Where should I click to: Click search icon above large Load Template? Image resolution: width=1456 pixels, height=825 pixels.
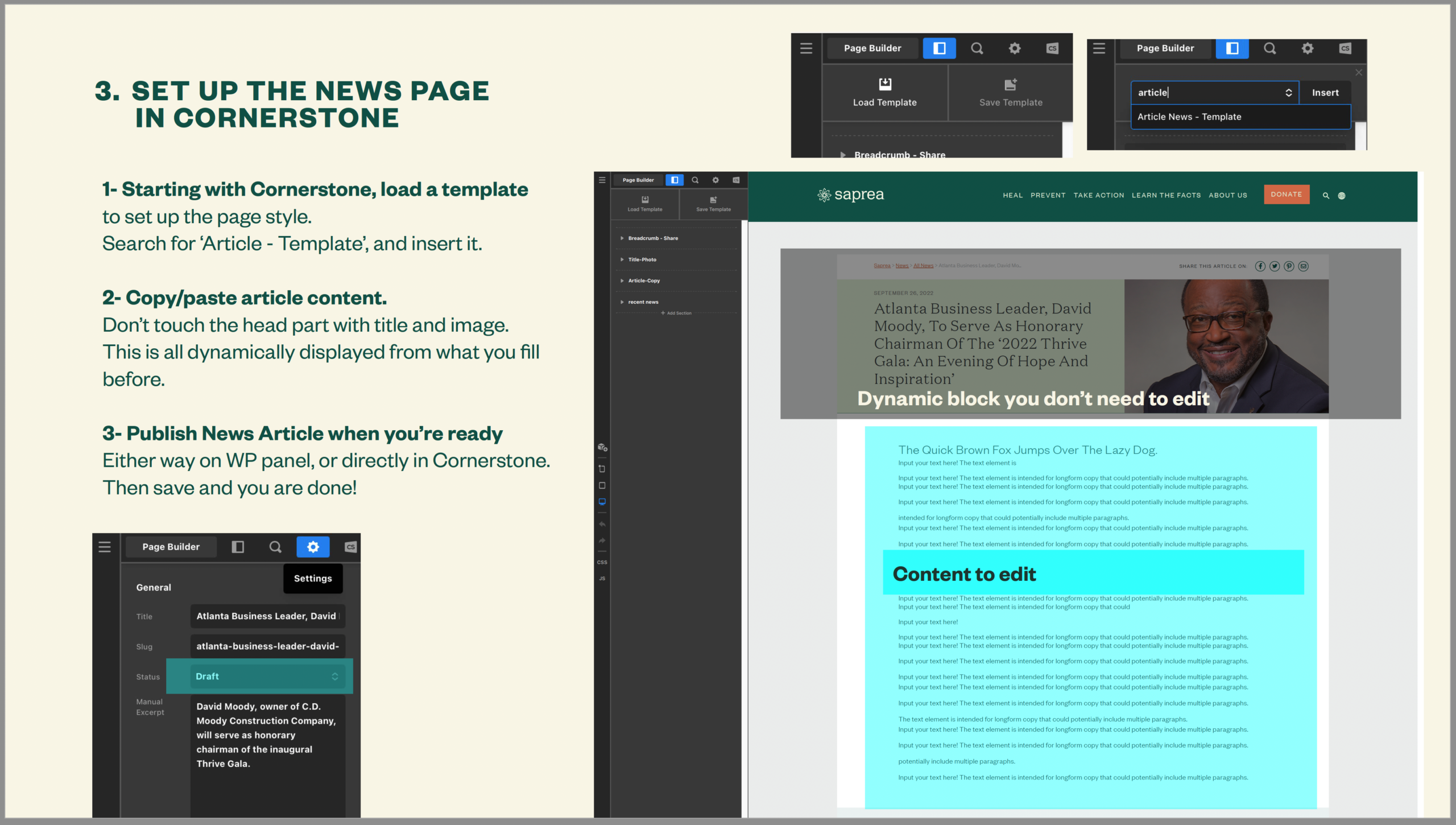(x=977, y=48)
